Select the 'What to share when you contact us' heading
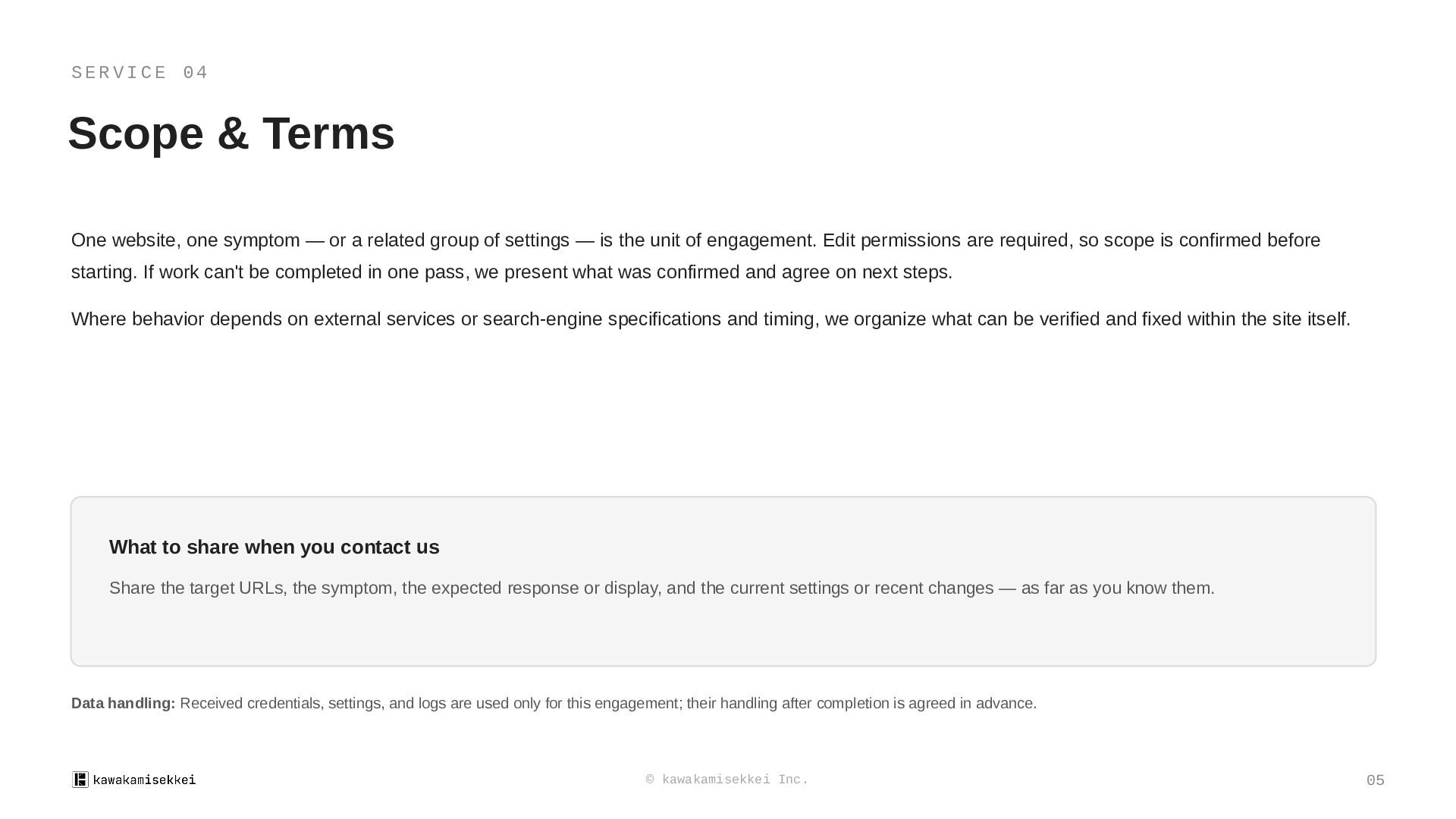Viewport: 1456px width, 819px height. (275, 547)
